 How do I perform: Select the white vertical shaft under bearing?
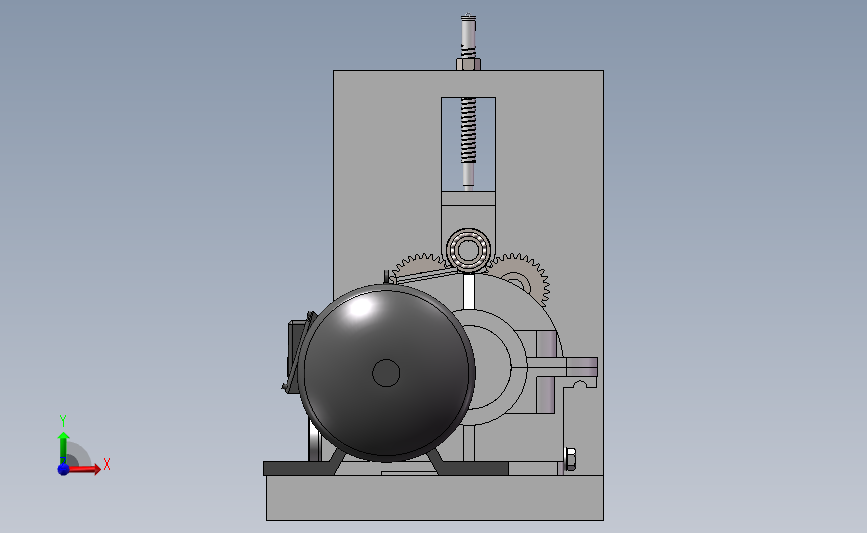coord(469,291)
